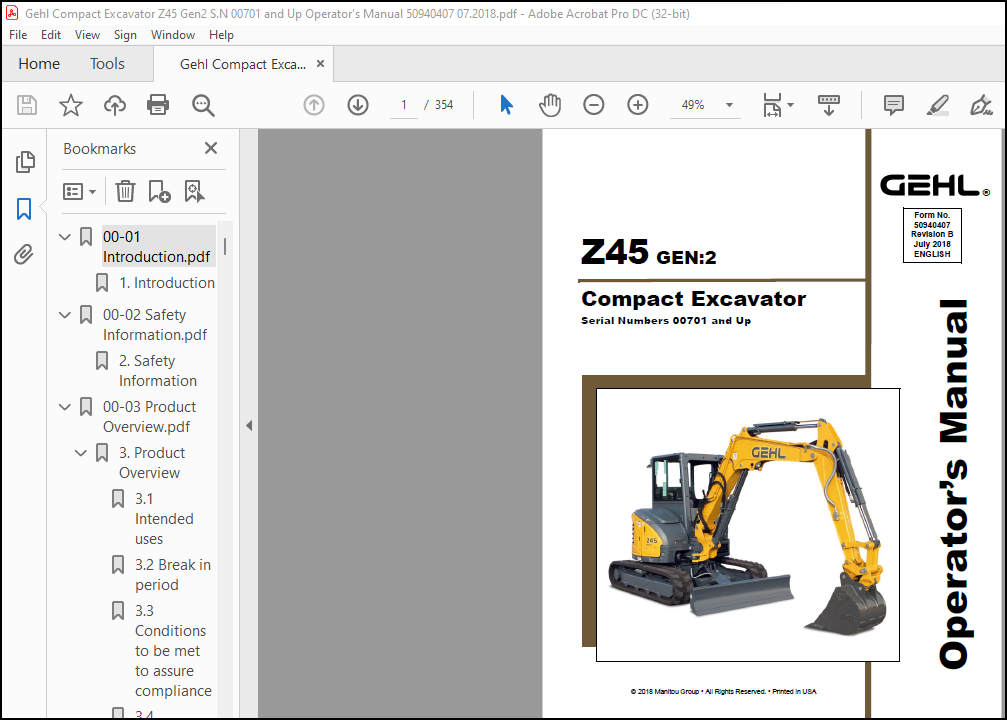Collapse 00-02 Safety Information.pdf bookmark
The image size is (1007, 720).
65,315
